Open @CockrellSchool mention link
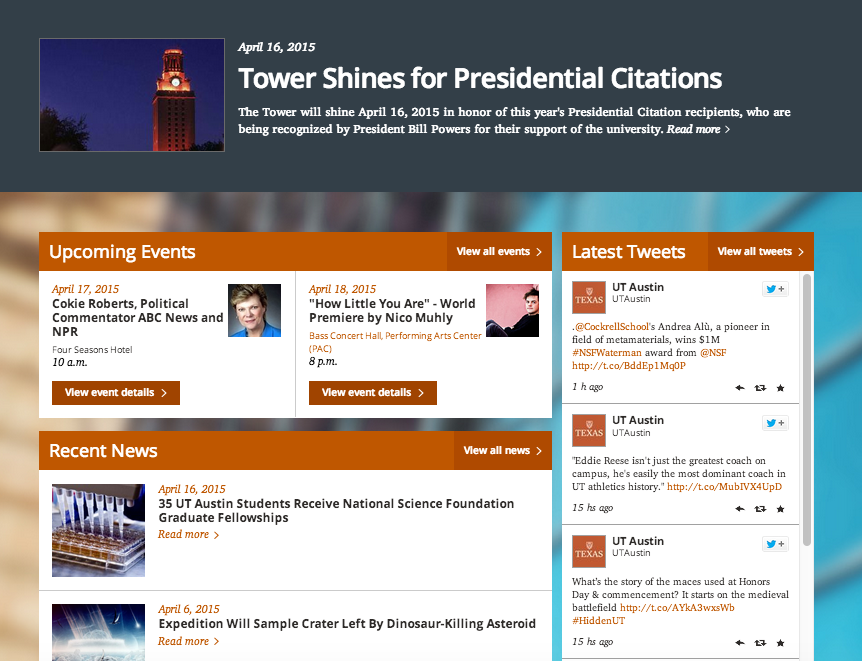 coord(612,327)
